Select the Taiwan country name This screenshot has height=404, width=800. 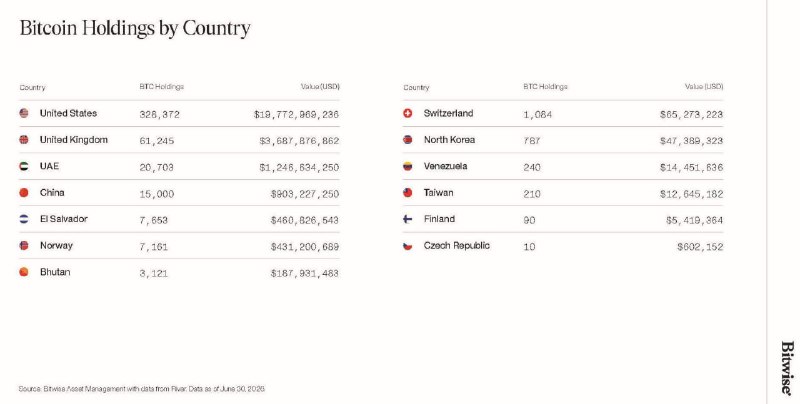click(x=438, y=193)
